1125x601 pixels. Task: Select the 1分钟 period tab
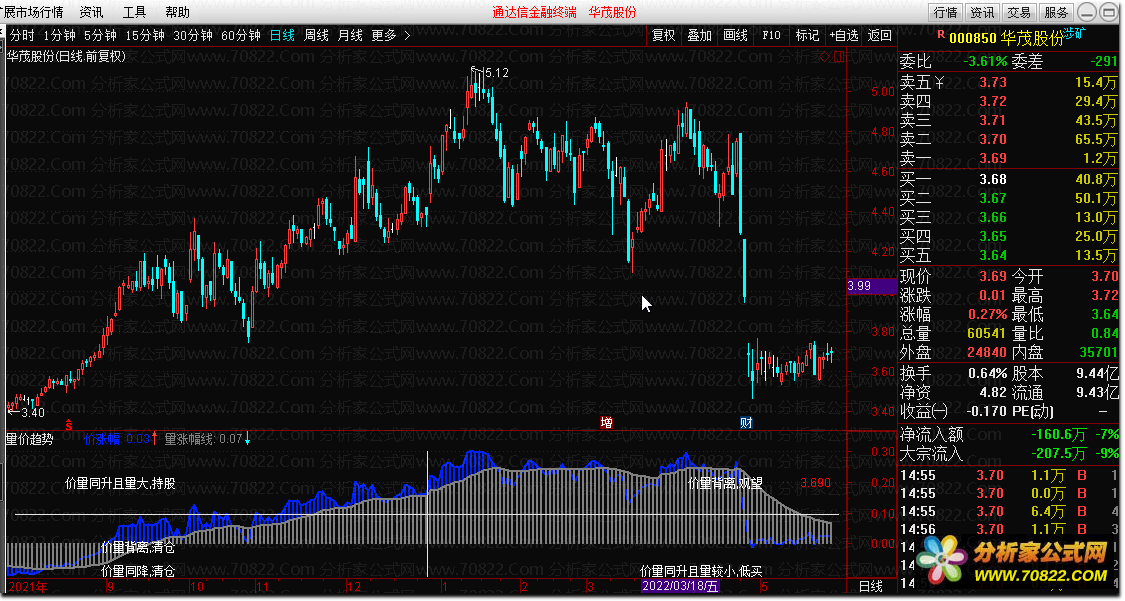tap(60, 35)
